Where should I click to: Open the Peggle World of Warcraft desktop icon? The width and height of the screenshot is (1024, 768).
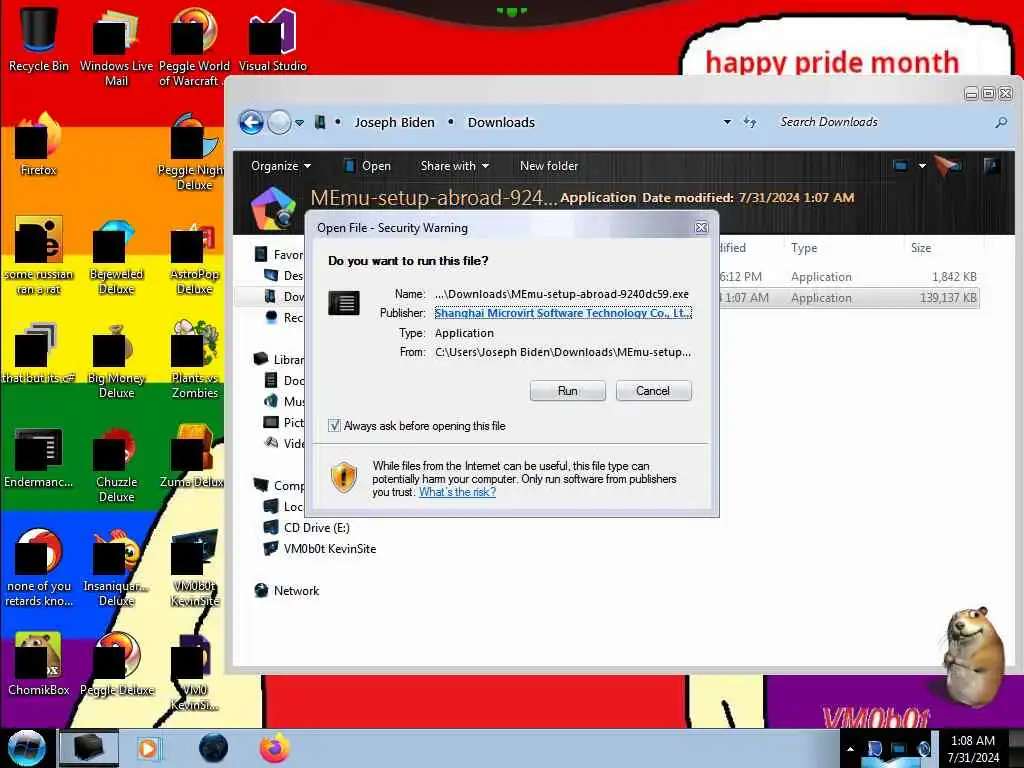tap(194, 47)
